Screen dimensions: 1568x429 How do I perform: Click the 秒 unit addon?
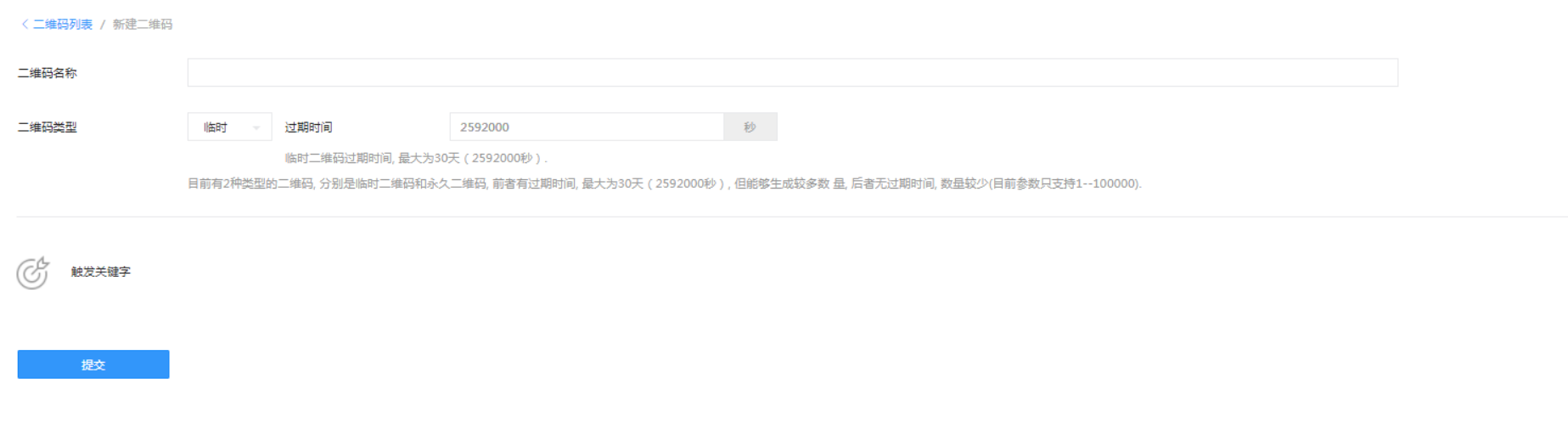(750, 127)
